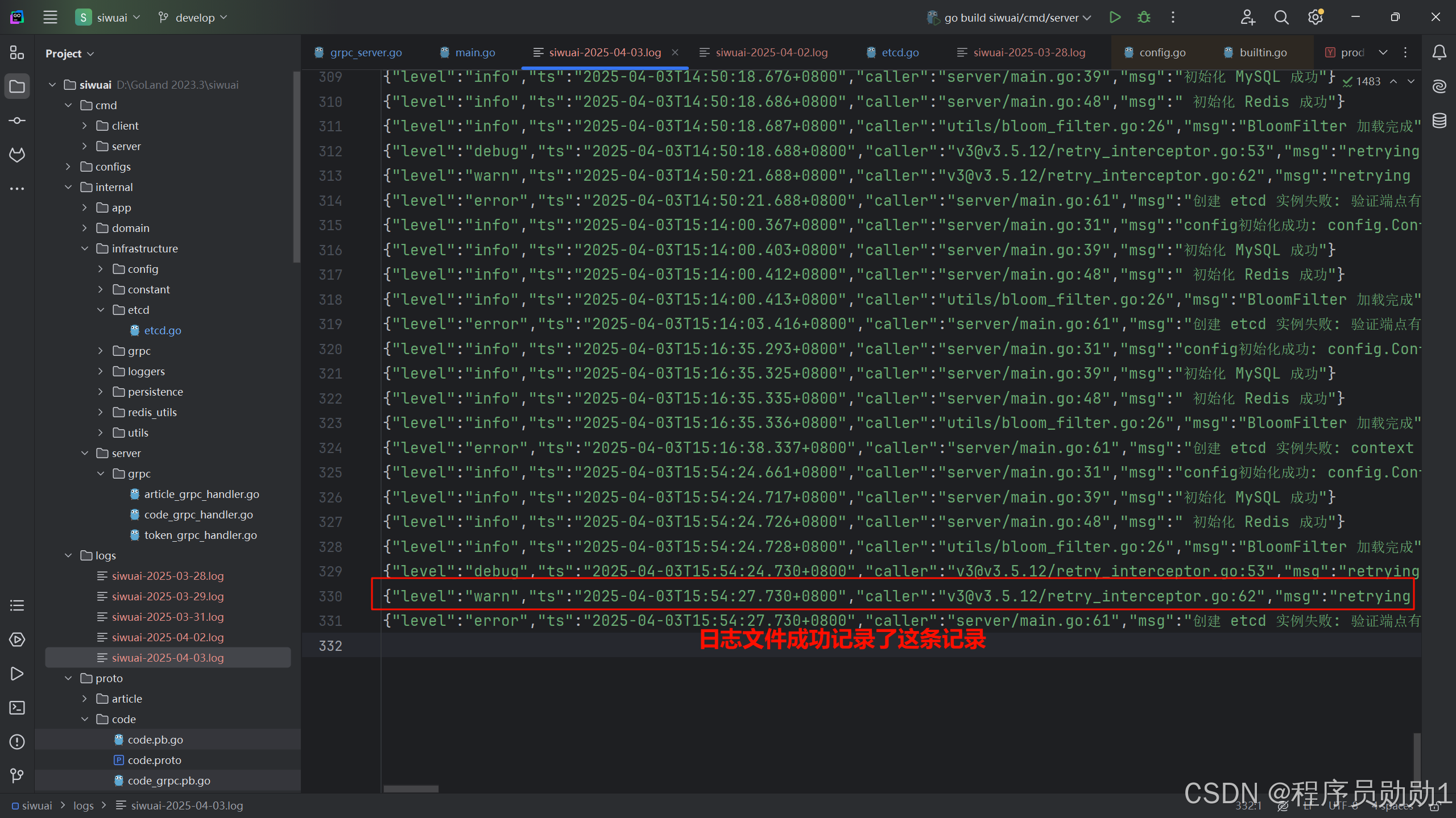Open the Notifications bell panel

(1440, 53)
